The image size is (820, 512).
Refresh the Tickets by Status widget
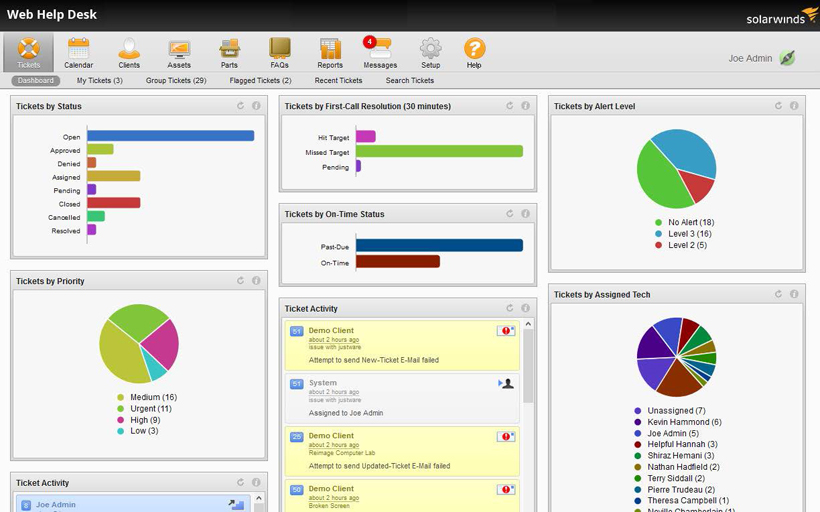coord(241,106)
